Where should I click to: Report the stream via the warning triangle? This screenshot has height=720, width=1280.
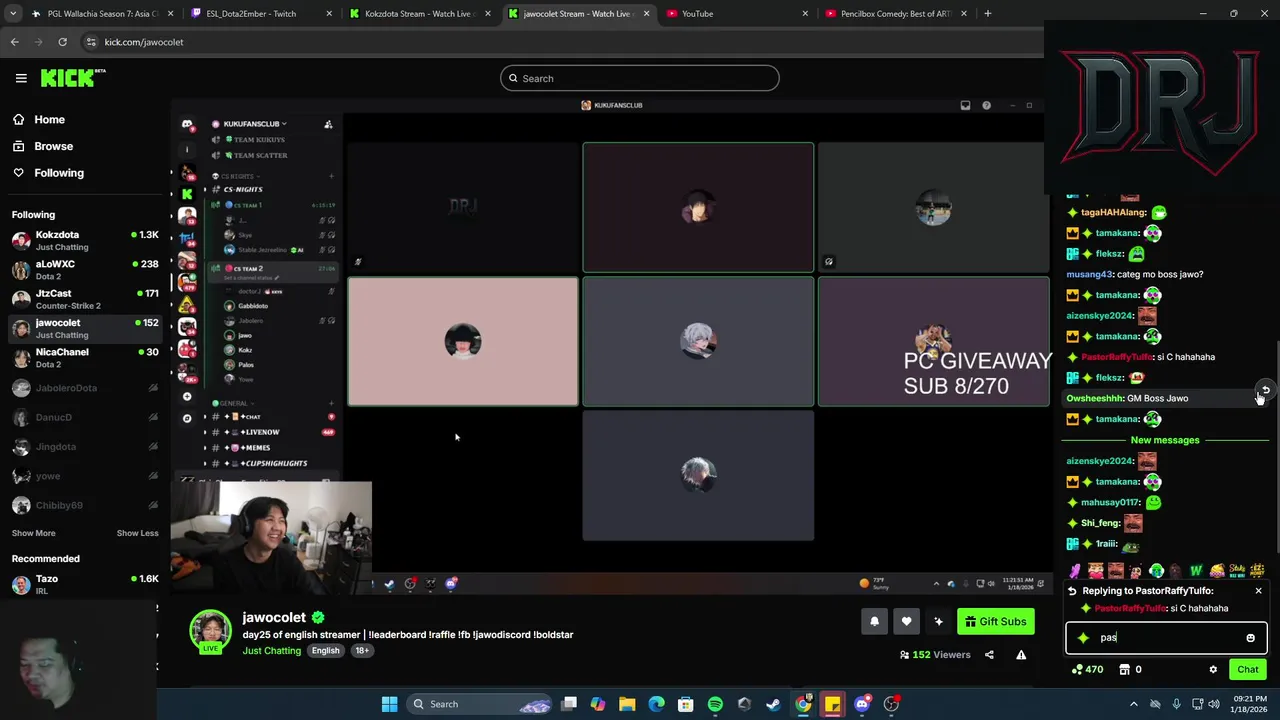click(1021, 655)
